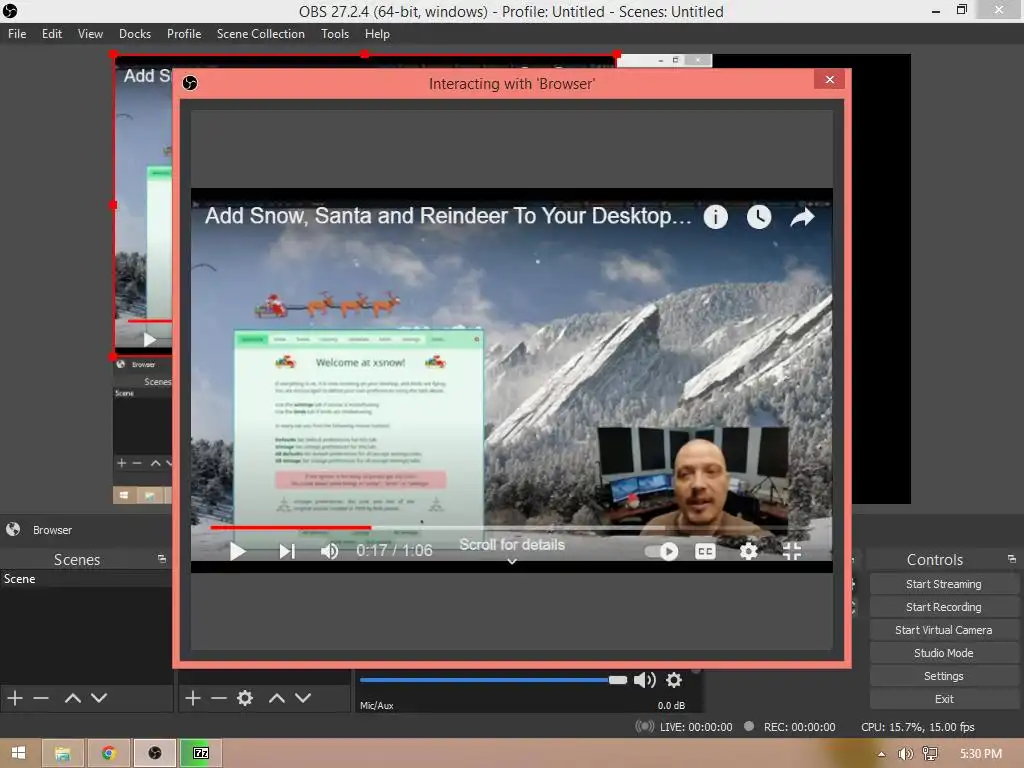This screenshot has width=1024, height=768.
Task: Move source down arrow
Action: [x=303, y=698]
